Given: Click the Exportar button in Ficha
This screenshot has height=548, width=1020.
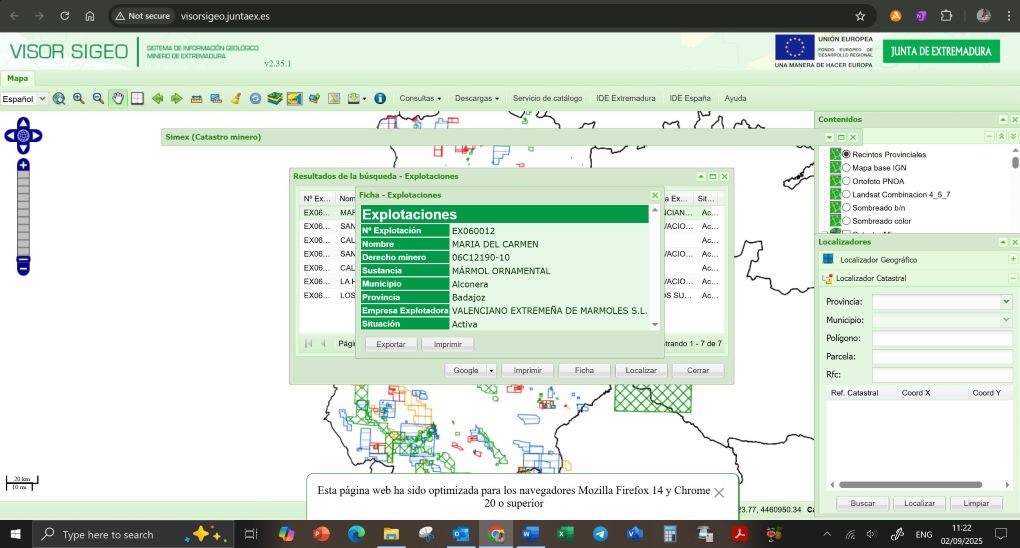Looking at the screenshot, I should (x=391, y=344).
